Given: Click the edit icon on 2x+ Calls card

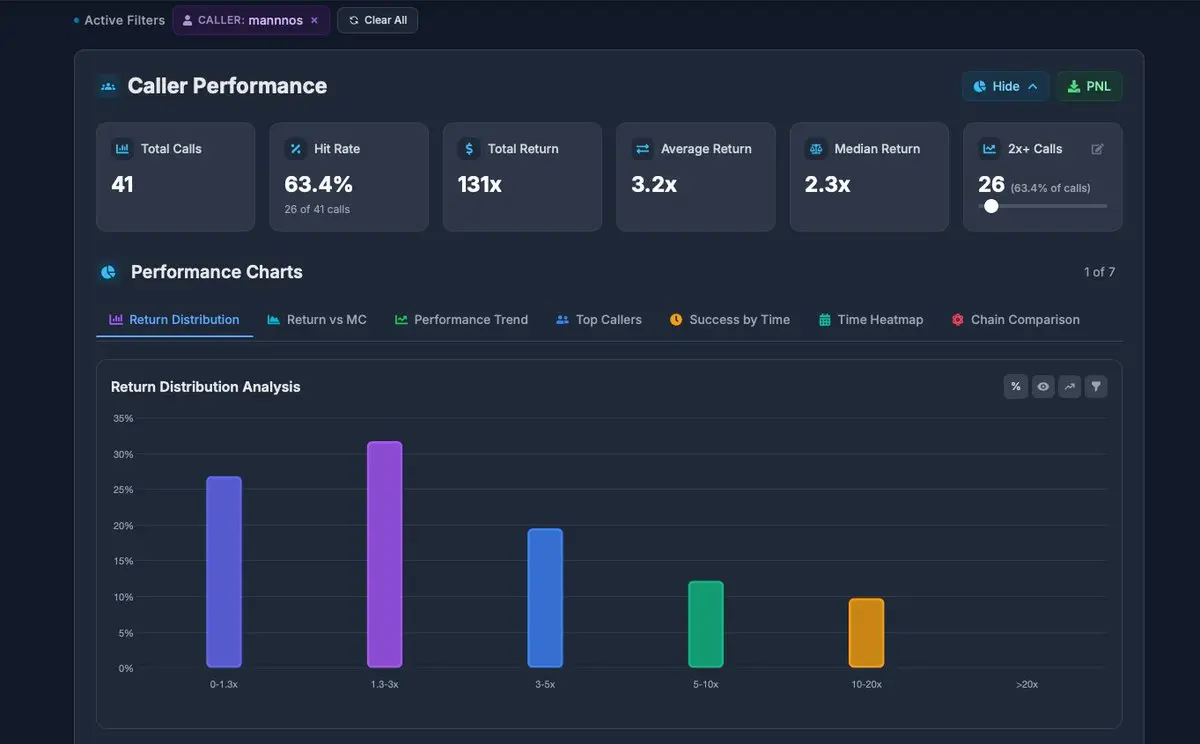Looking at the screenshot, I should click(x=1097, y=149).
